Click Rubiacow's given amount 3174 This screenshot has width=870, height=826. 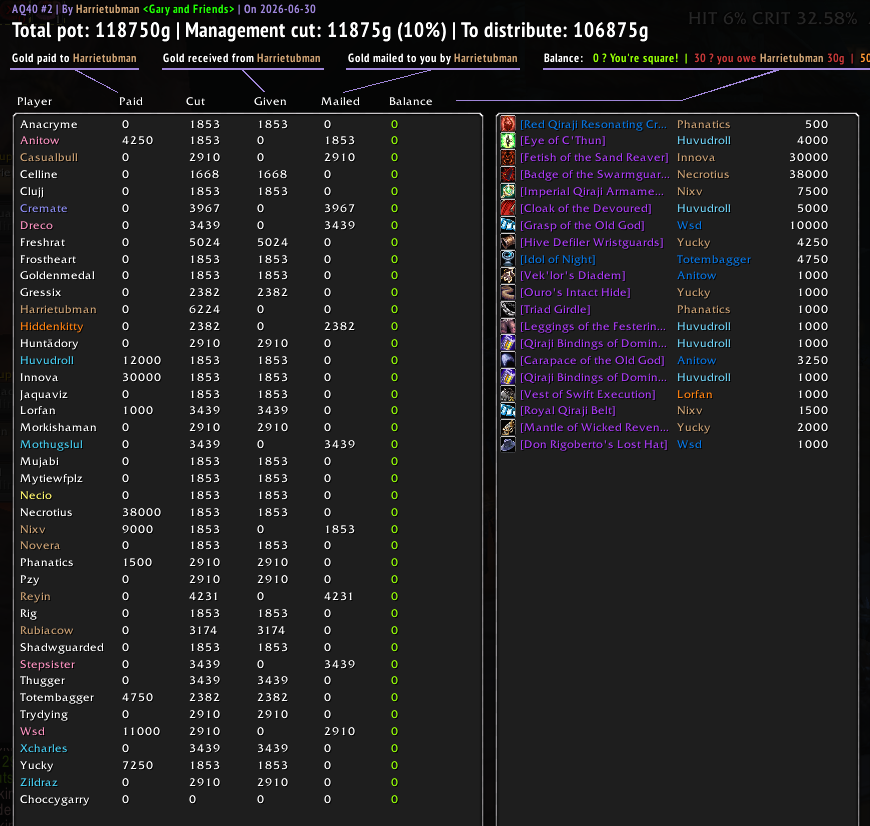(x=271, y=630)
